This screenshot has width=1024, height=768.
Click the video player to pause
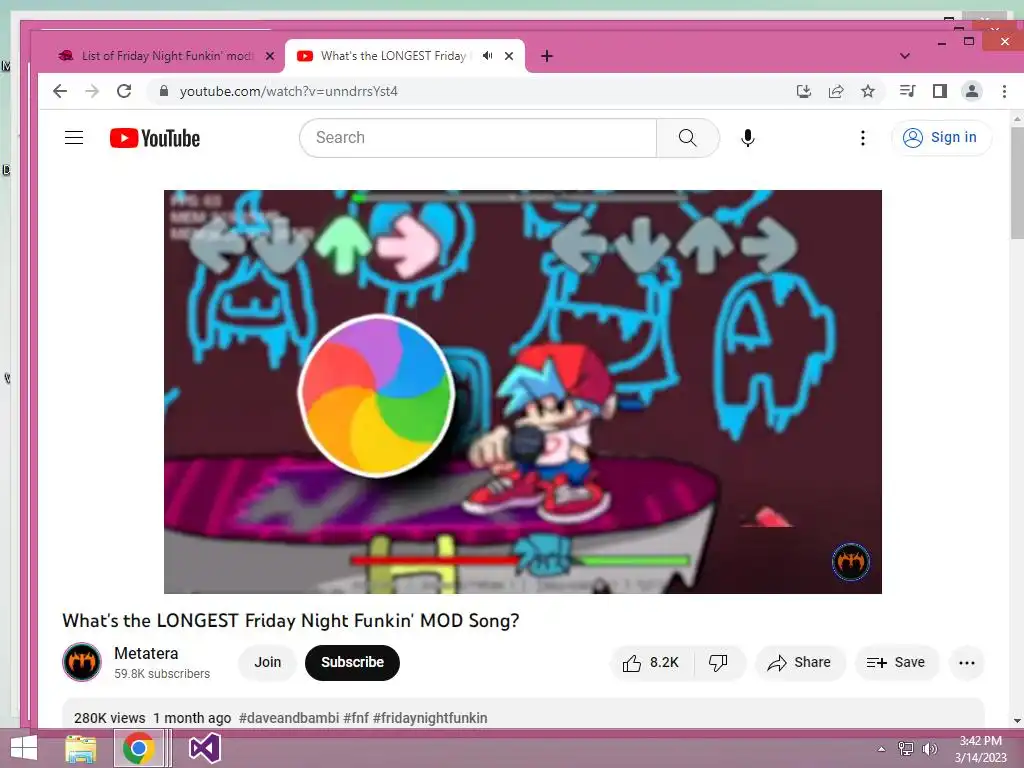point(522,392)
